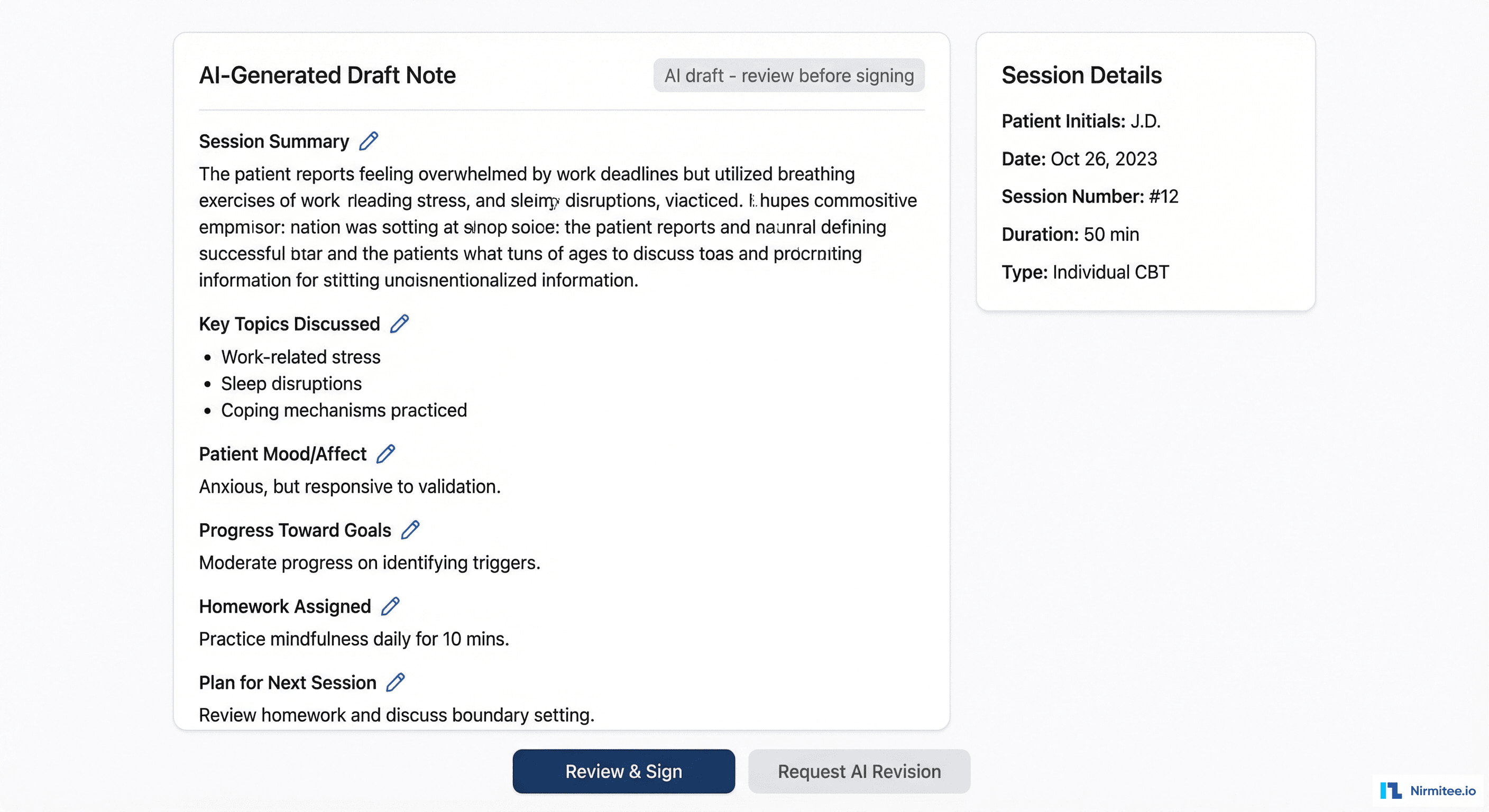Select the 'Coping mechanisms practiced' bullet
This screenshot has height=812, width=1489.
[x=344, y=410]
